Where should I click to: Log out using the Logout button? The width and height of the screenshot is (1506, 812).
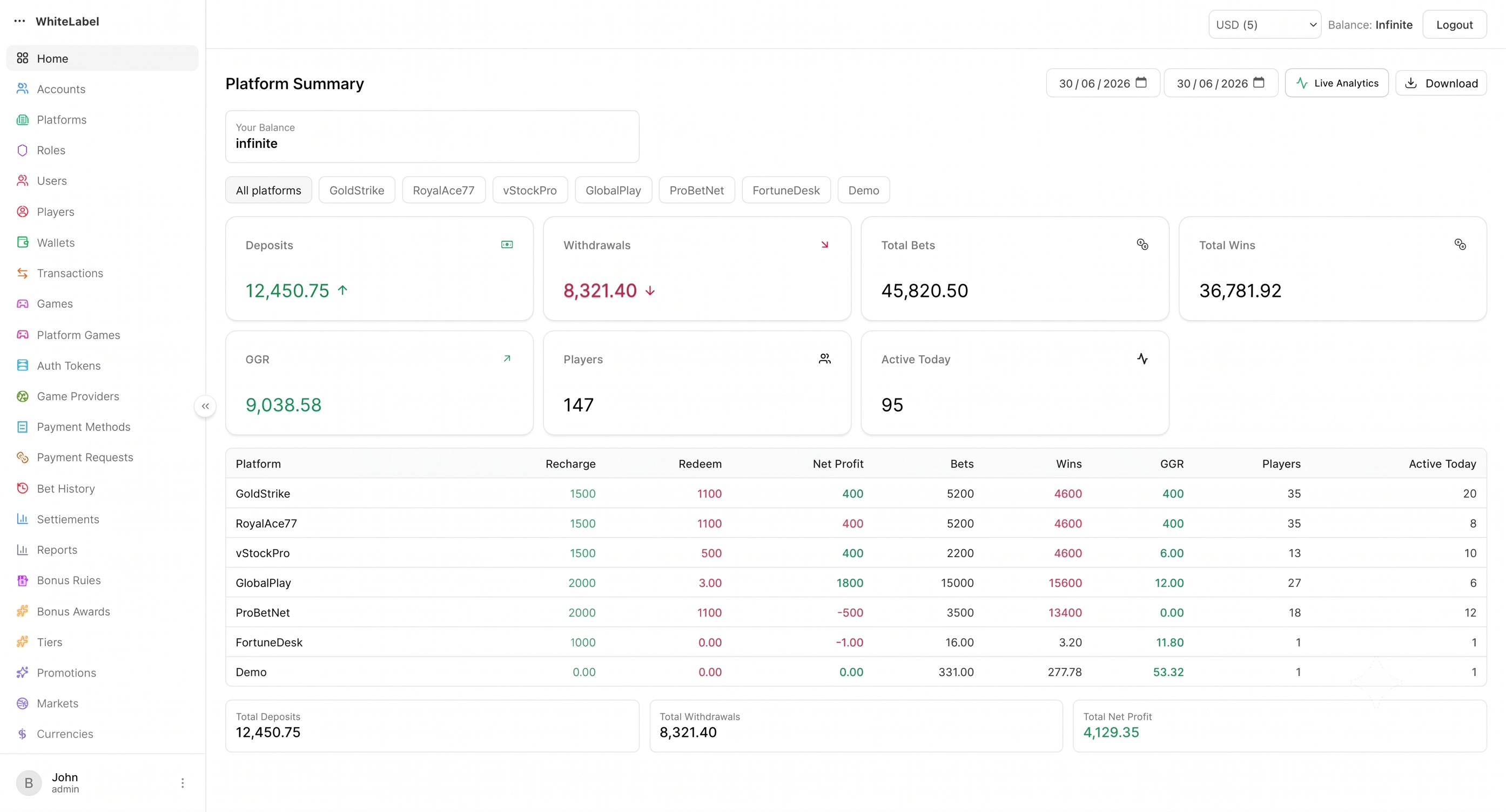(1454, 24)
